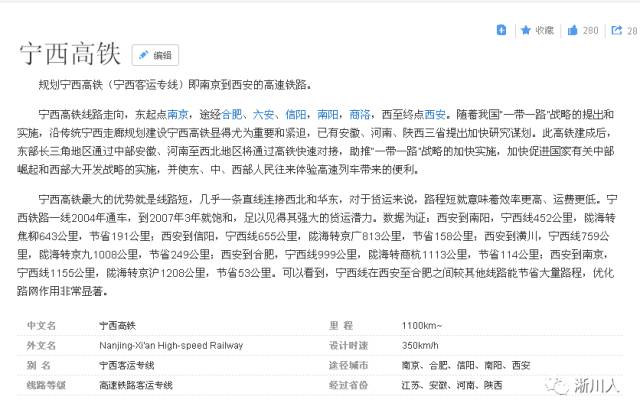Open the 商洛 link

point(360,114)
